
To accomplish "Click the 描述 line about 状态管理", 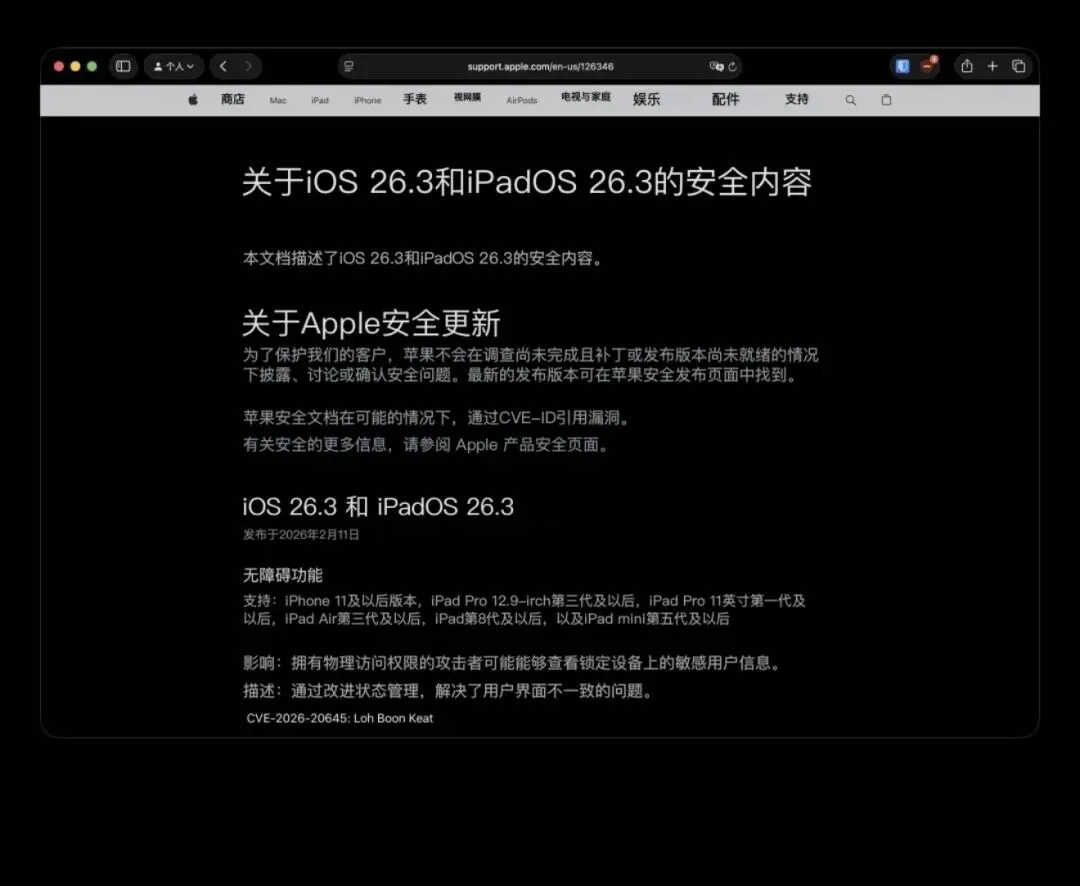I will pyautogui.click(x=448, y=691).
